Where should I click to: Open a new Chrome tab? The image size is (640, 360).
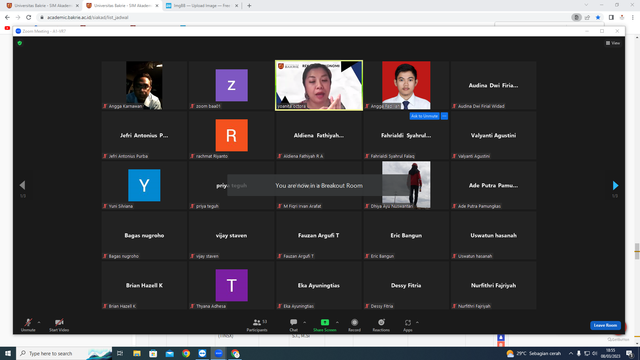249,6
